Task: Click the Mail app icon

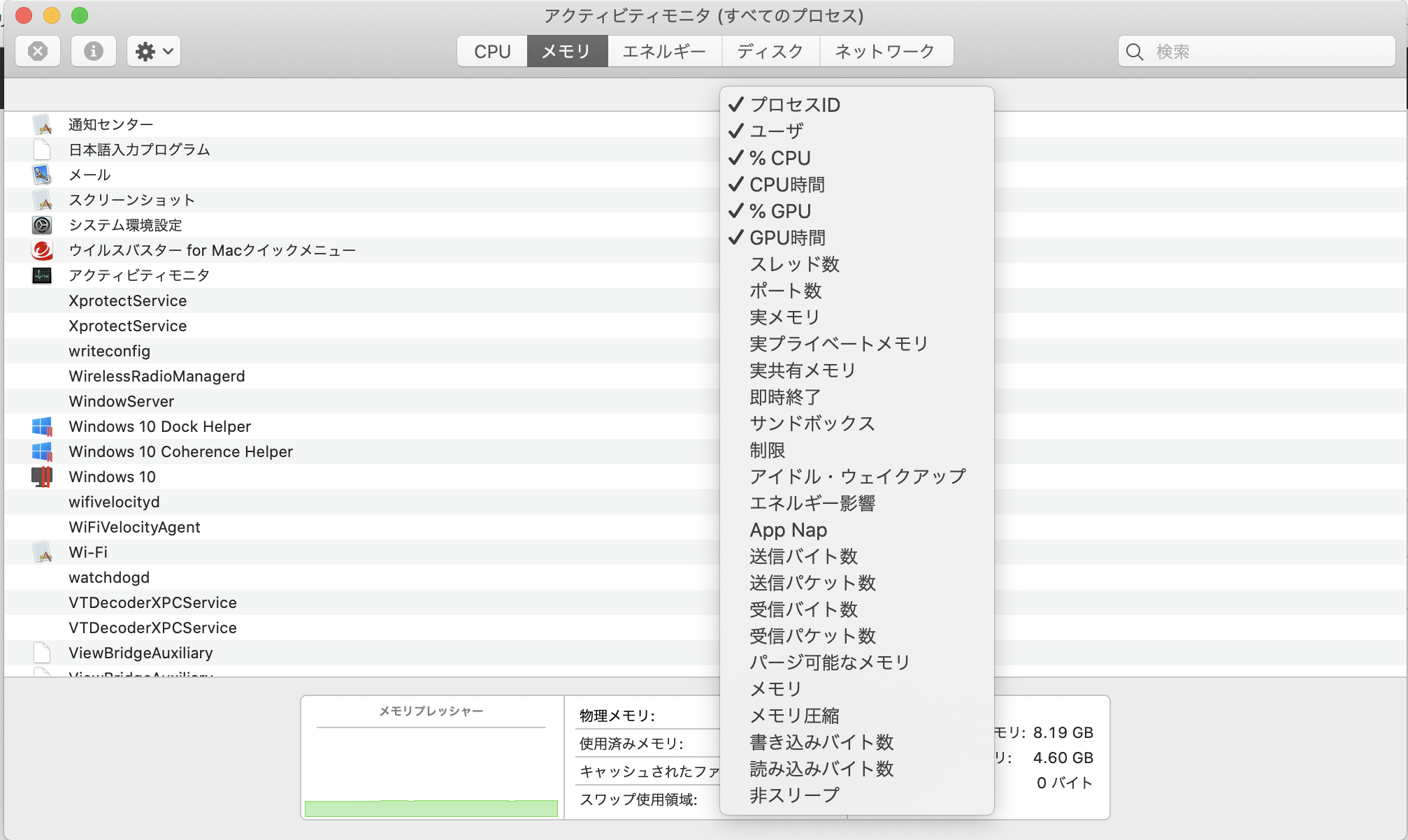Action: pos(42,175)
